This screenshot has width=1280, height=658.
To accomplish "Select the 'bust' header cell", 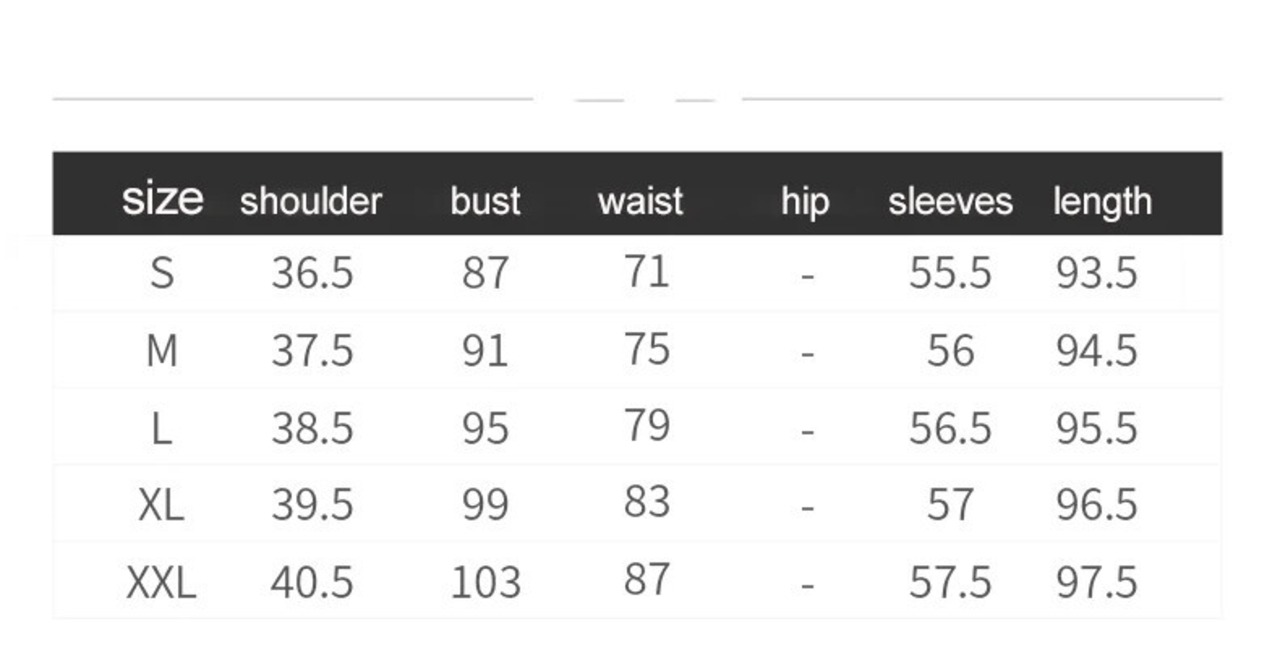I will coord(485,201).
